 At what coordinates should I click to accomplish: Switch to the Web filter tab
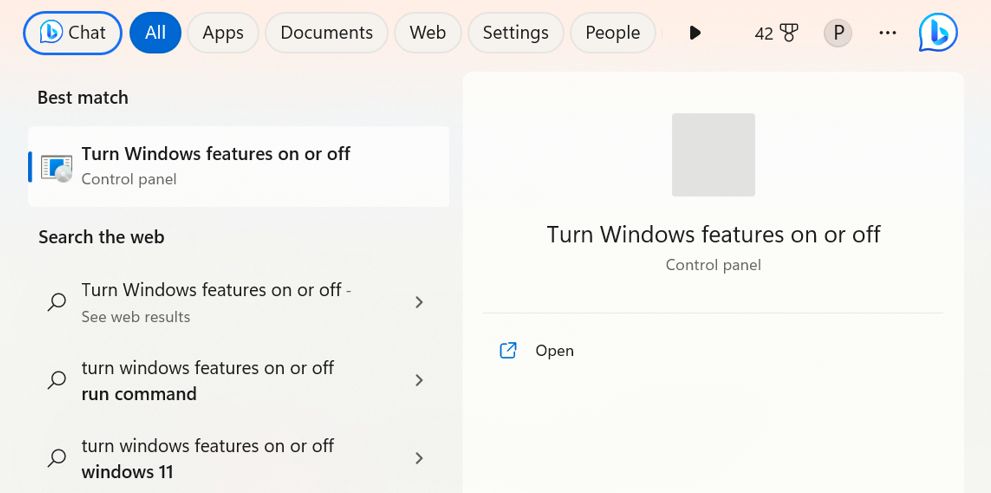coord(428,33)
